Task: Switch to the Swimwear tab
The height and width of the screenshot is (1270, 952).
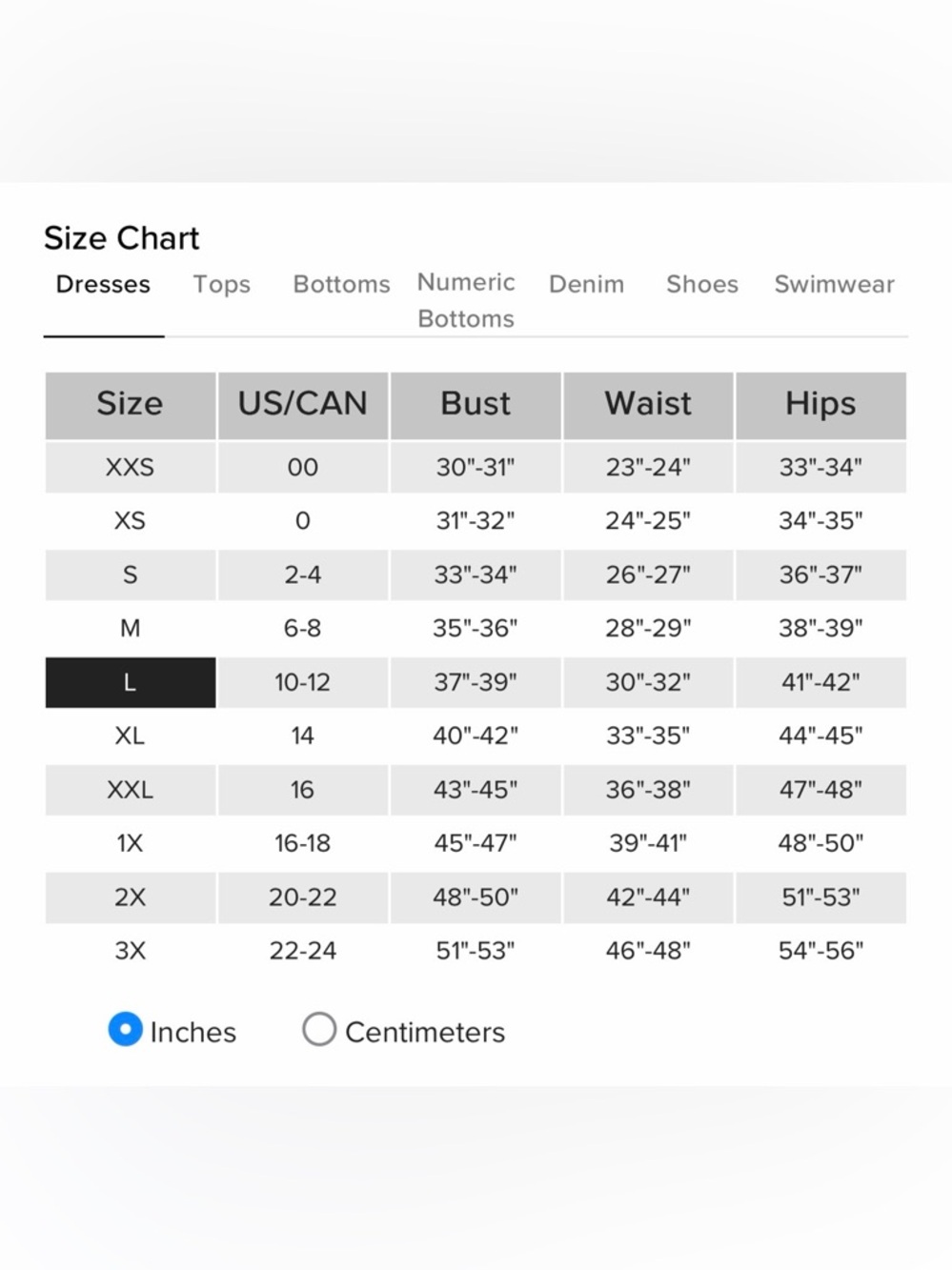Action: point(834,285)
